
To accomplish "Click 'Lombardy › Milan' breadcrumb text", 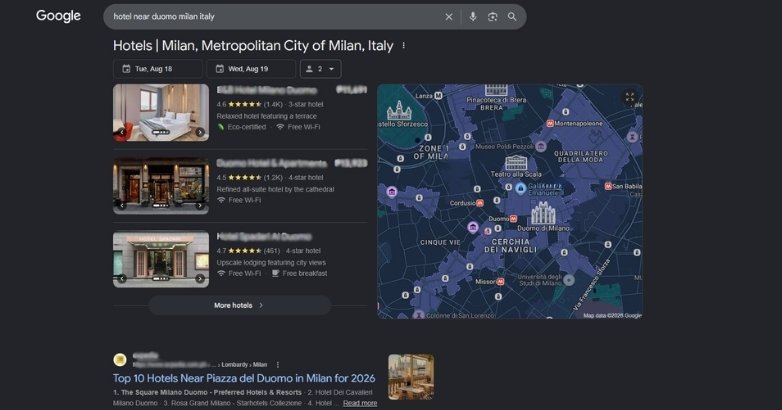I will [244, 365].
